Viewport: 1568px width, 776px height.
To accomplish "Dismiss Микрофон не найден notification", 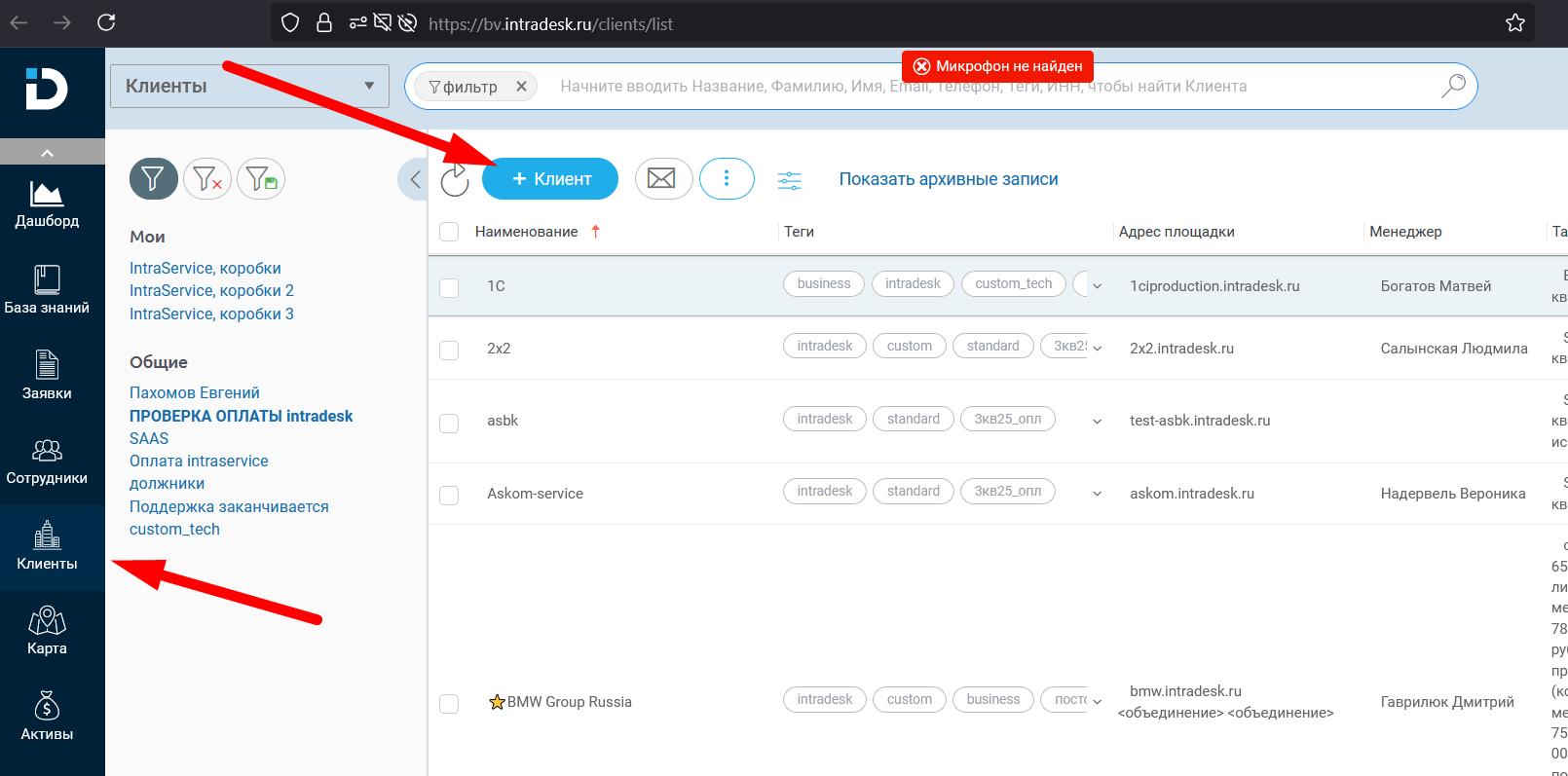I will point(921,66).
